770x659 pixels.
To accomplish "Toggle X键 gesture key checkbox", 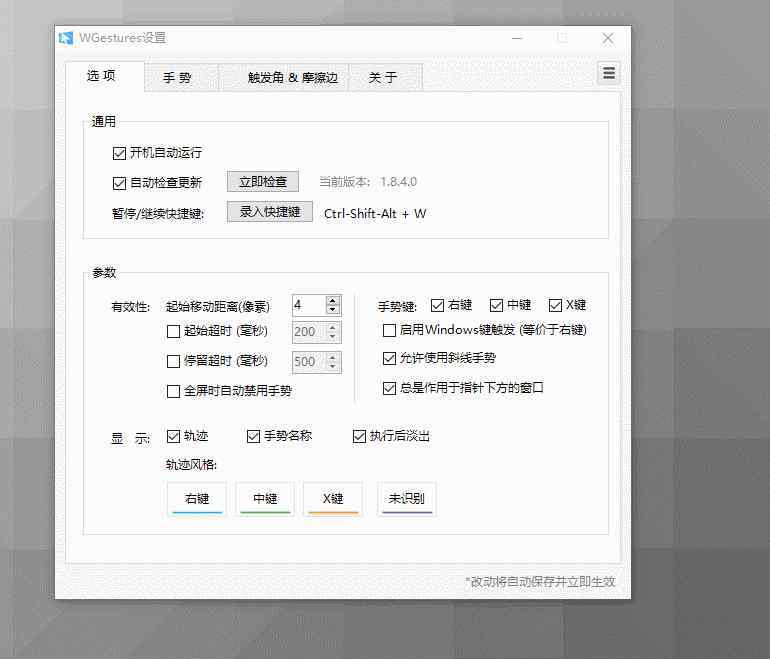I will 555,305.
